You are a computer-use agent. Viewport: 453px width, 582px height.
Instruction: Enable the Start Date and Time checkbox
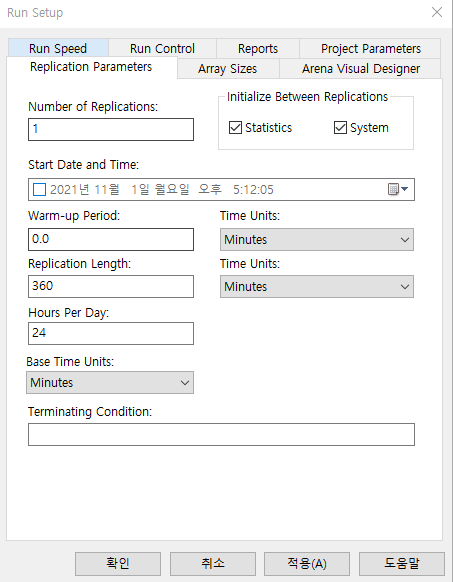39,189
